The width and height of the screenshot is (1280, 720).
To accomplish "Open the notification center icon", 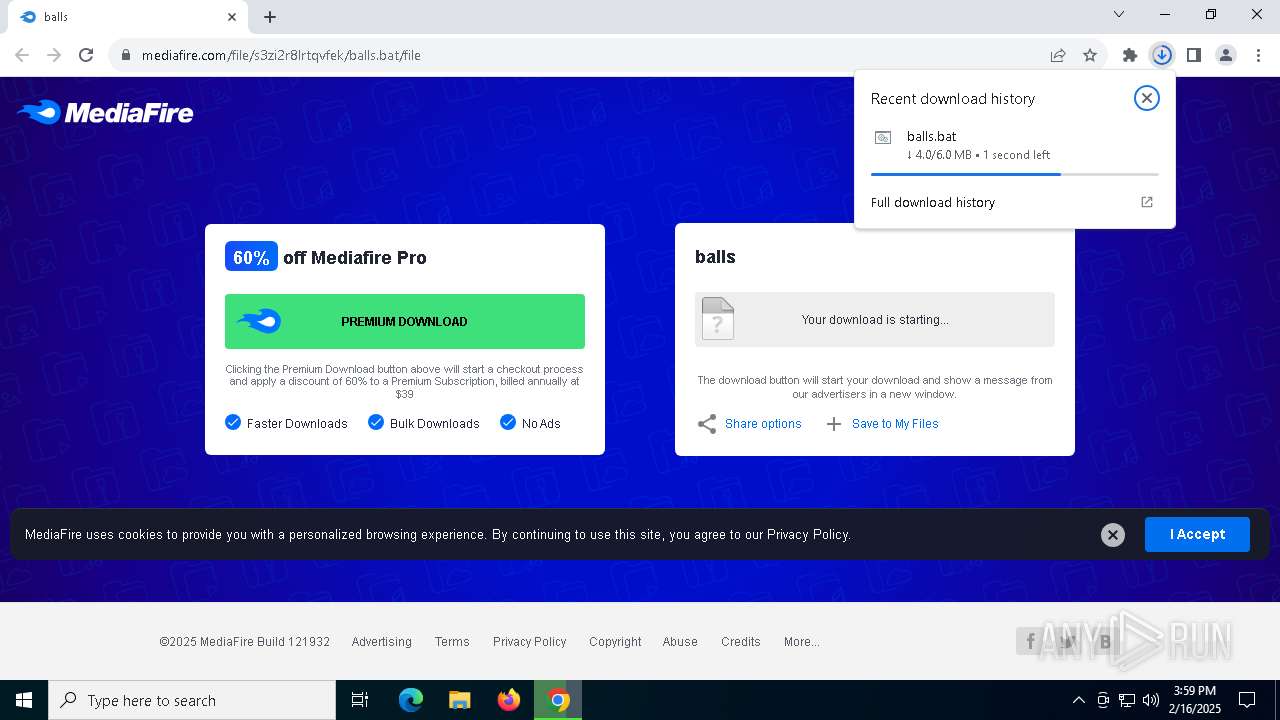I will [1247, 700].
